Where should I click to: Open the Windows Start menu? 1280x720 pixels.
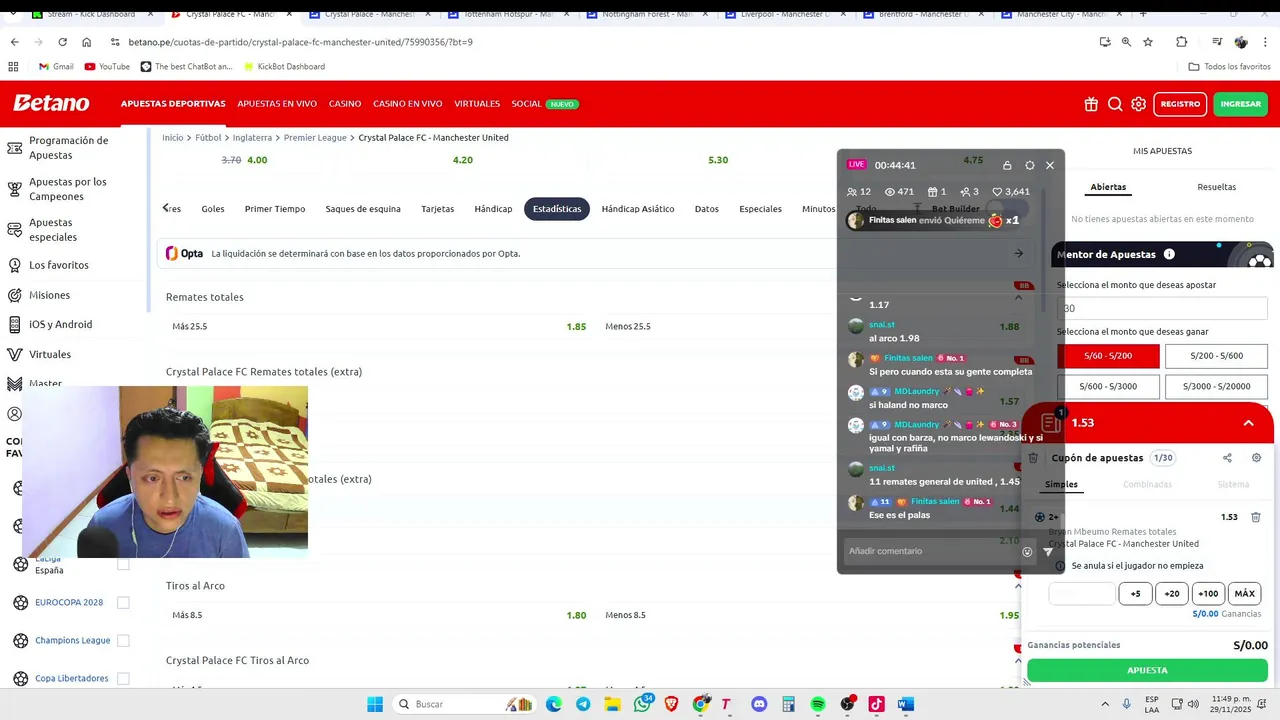375,704
